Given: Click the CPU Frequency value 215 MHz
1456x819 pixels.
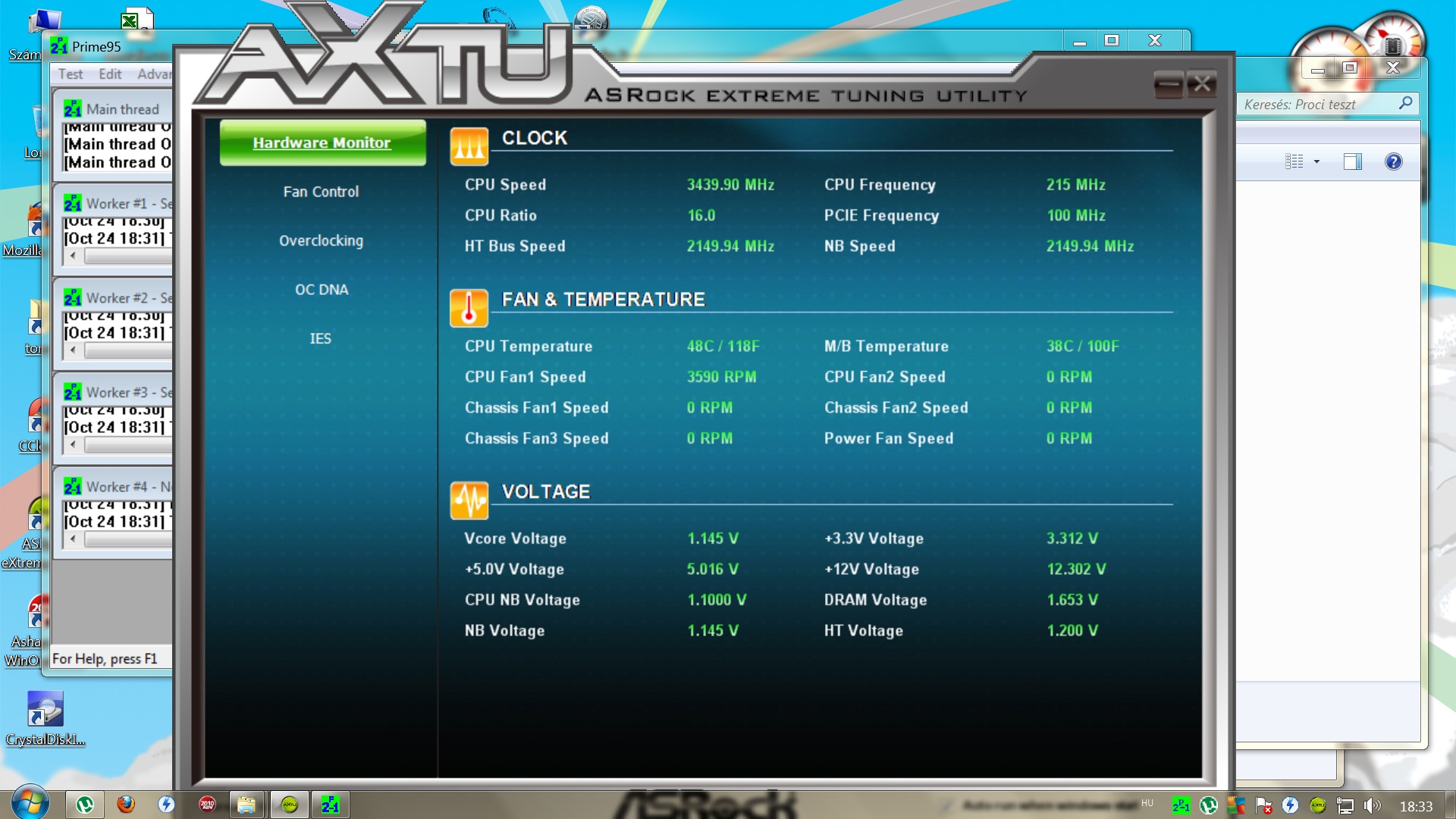Looking at the screenshot, I should tap(1075, 185).
